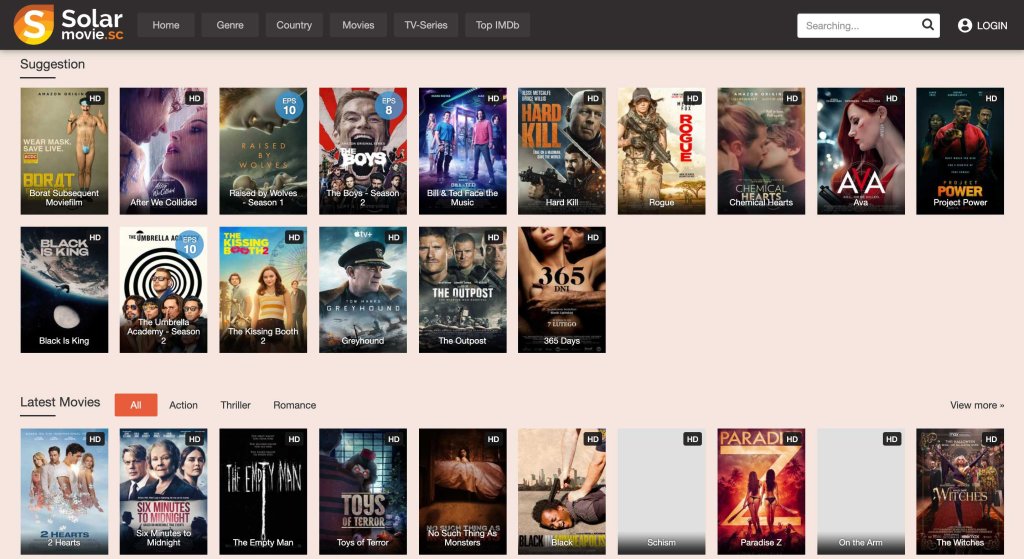This screenshot has width=1024, height=559.
Task: Click HD badge on The Empty Man
Action: click(295, 439)
